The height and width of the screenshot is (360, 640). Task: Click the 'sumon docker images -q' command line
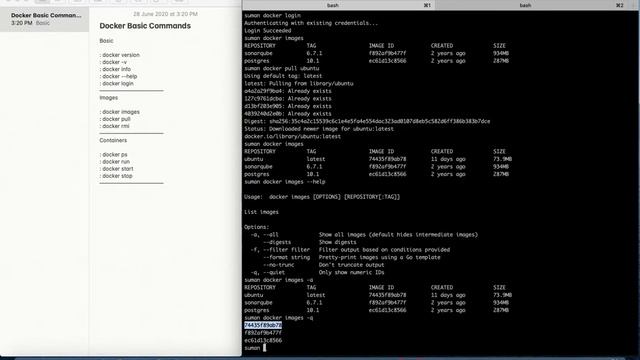[x=279, y=318]
